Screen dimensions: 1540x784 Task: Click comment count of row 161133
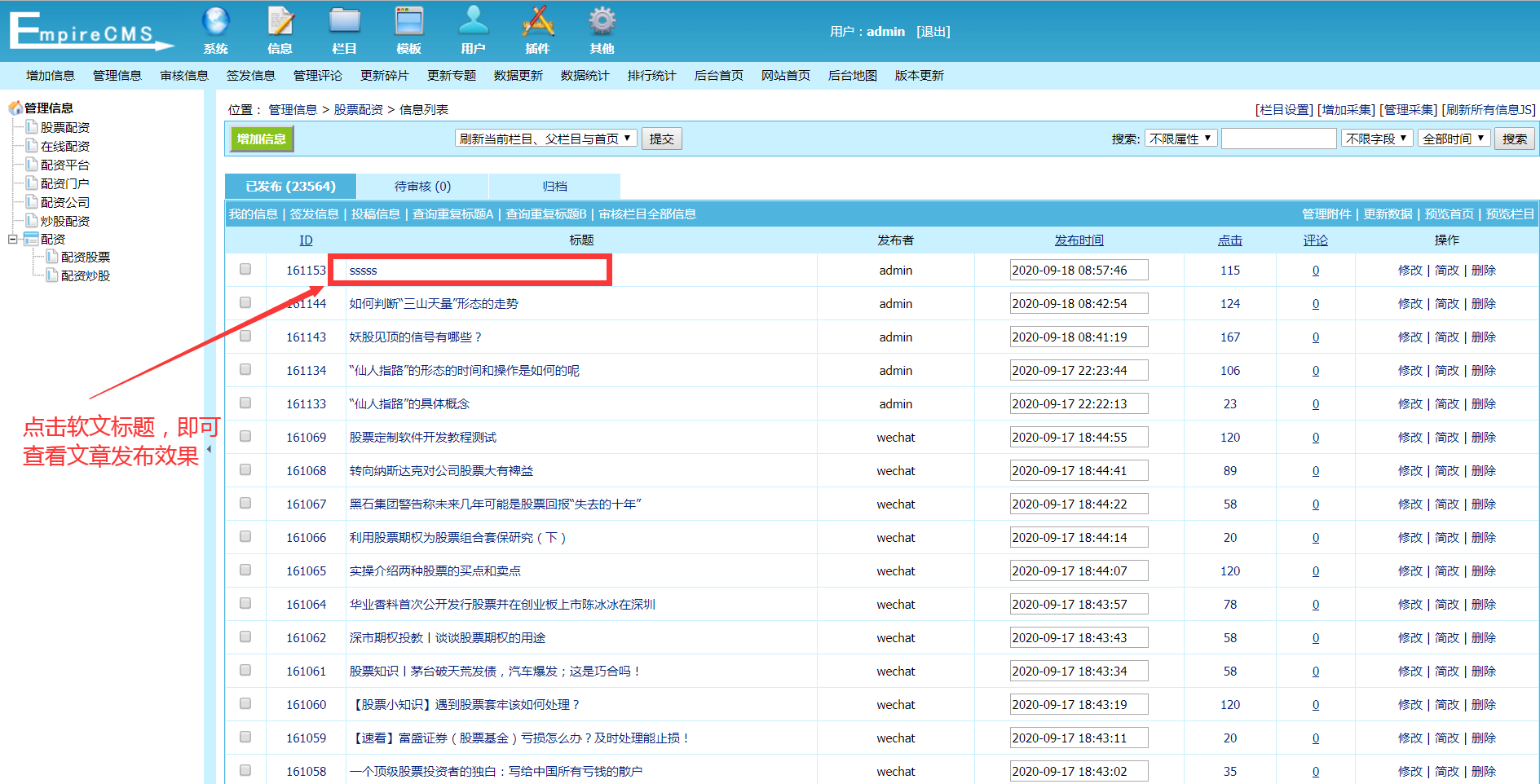pyautogui.click(x=1316, y=403)
